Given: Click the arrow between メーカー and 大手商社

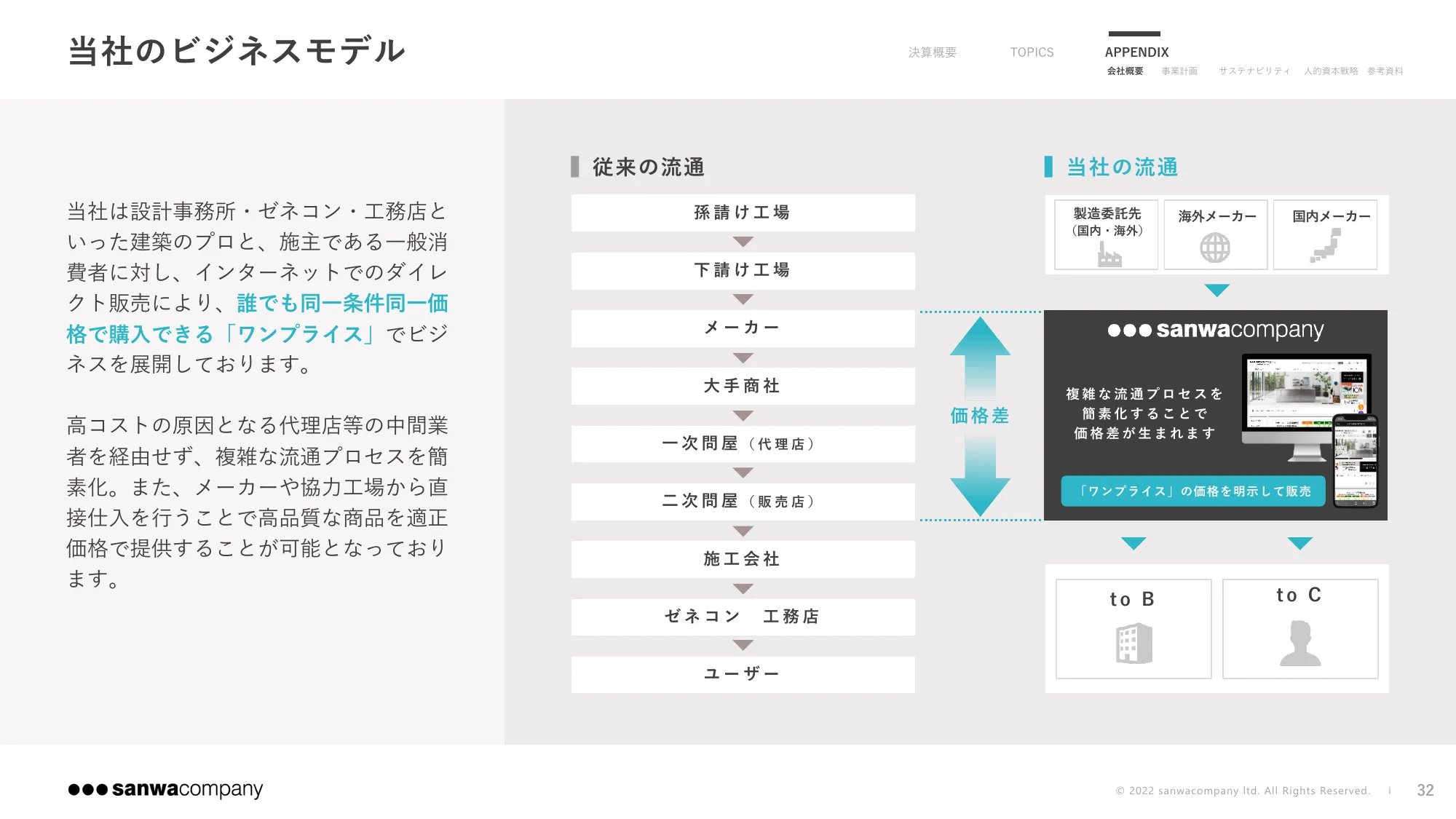Looking at the screenshot, I should pyautogui.click(x=743, y=357).
